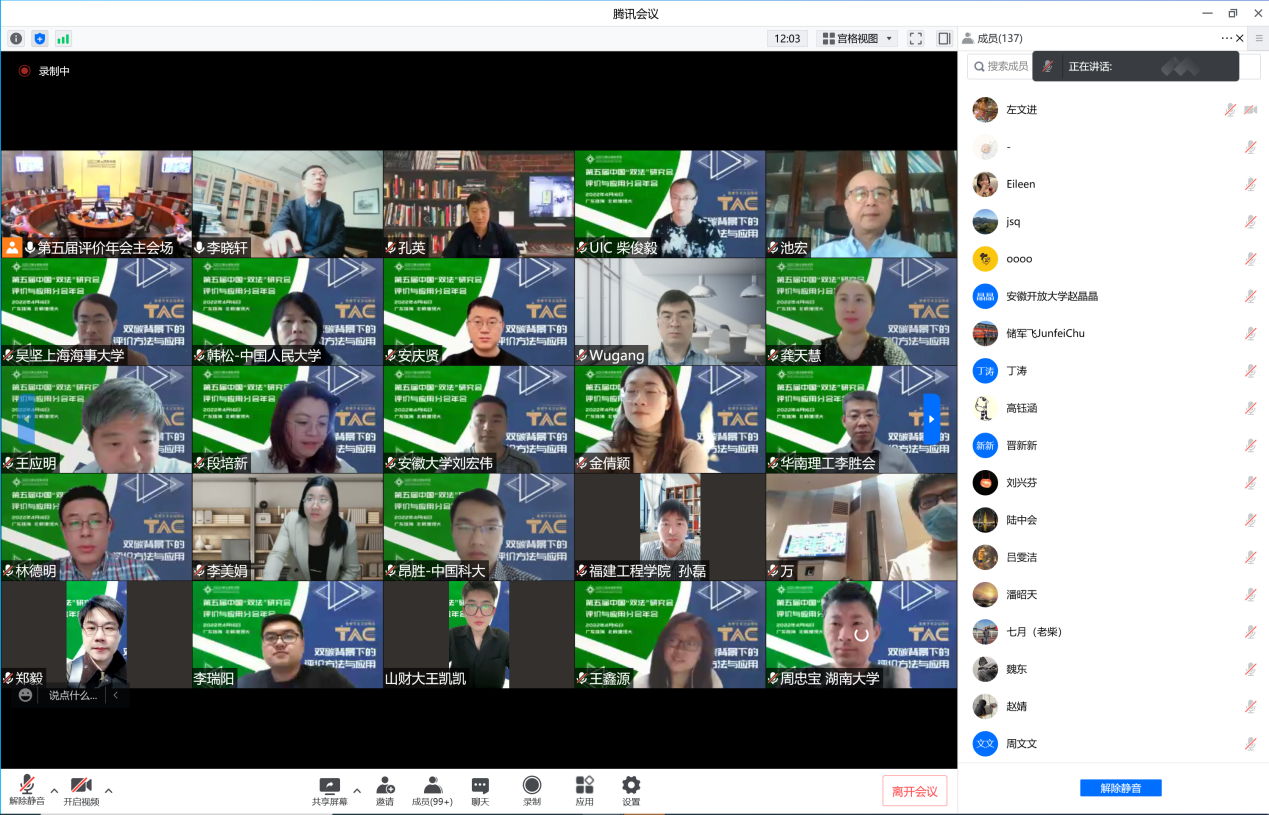
Task: Check the green network signal icon
Action: tap(63, 39)
